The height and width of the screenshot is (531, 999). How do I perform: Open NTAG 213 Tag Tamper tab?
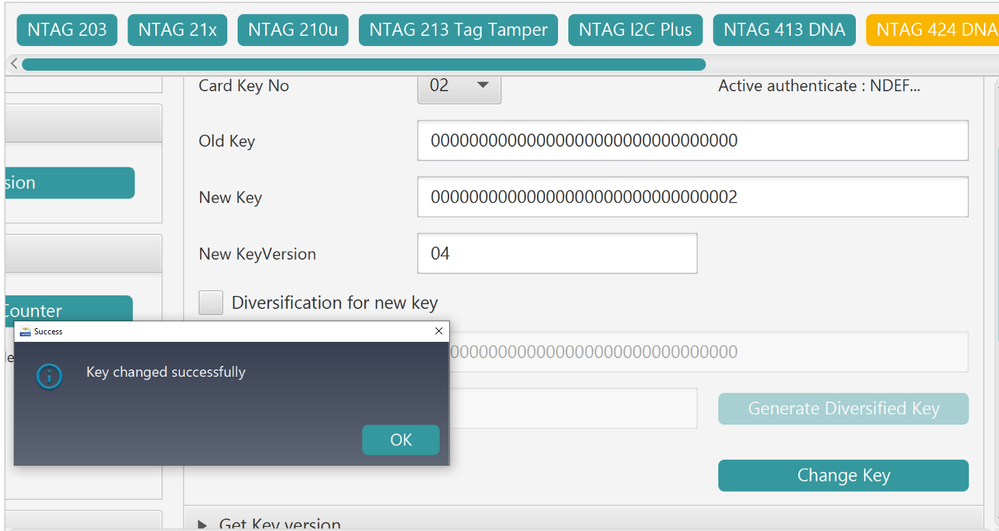(458, 30)
